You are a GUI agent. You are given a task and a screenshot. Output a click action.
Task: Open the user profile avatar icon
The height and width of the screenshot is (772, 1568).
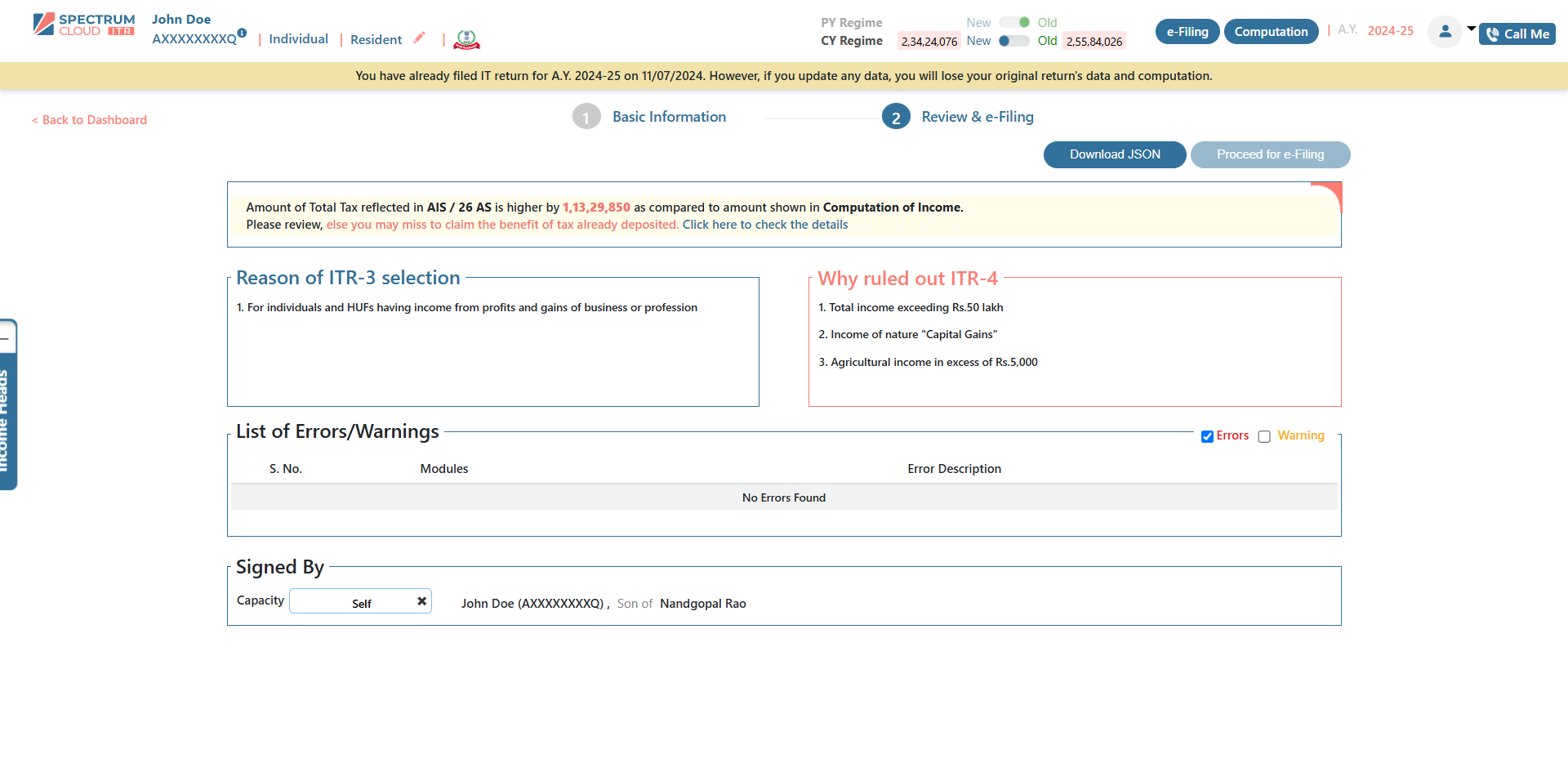coord(1445,31)
